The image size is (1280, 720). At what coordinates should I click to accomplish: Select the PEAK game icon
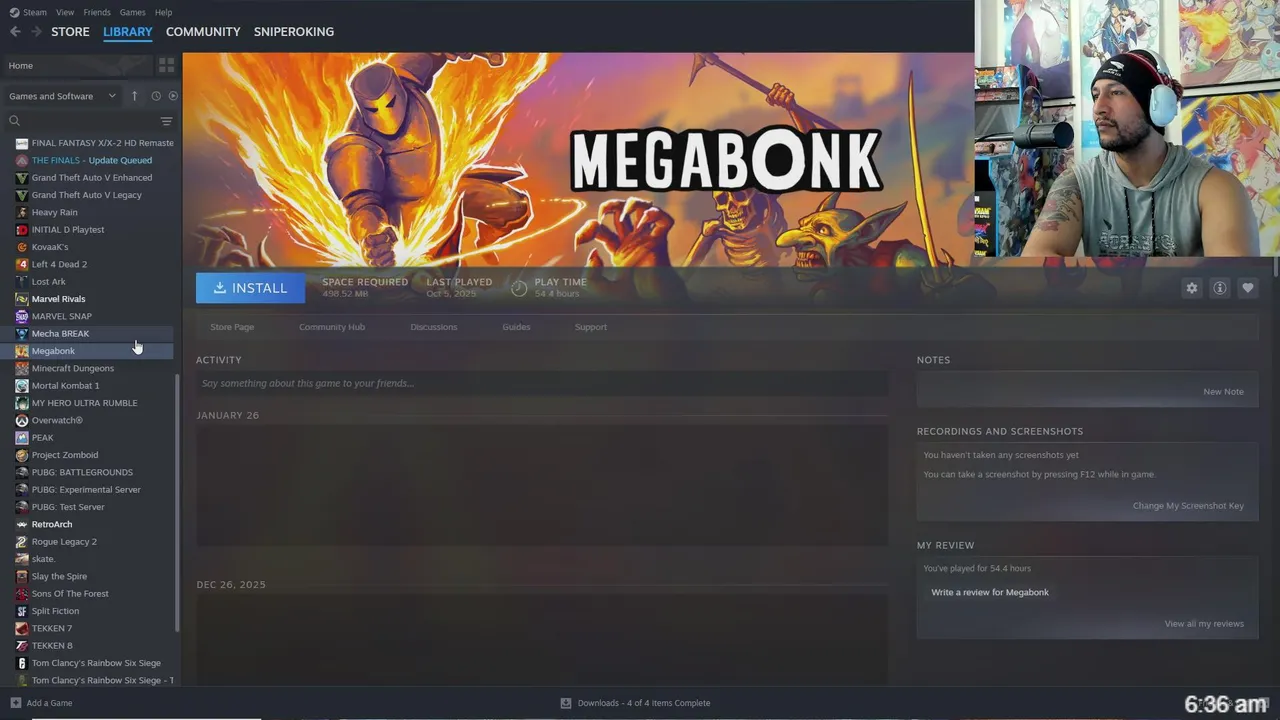[22, 438]
